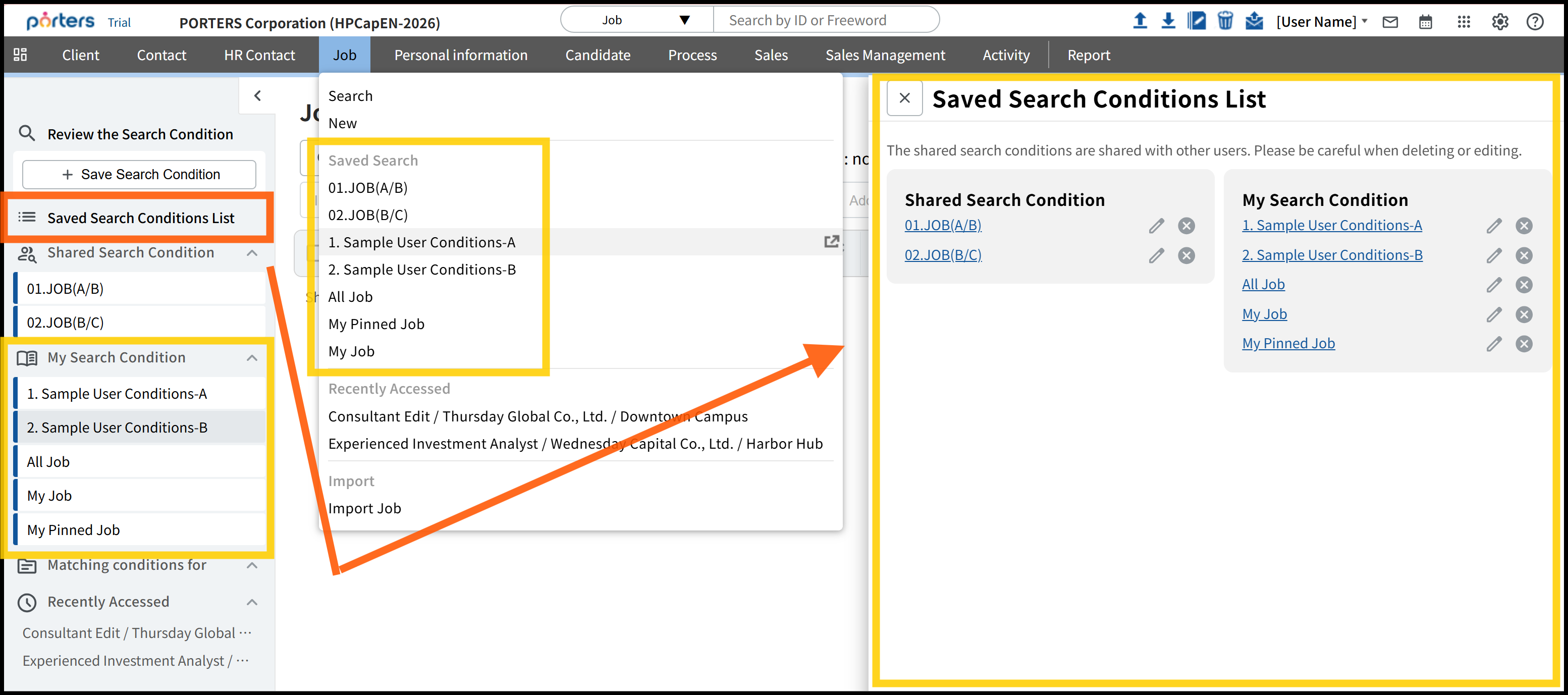Open the My Pinned Job link in the list panel

click(x=1288, y=343)
